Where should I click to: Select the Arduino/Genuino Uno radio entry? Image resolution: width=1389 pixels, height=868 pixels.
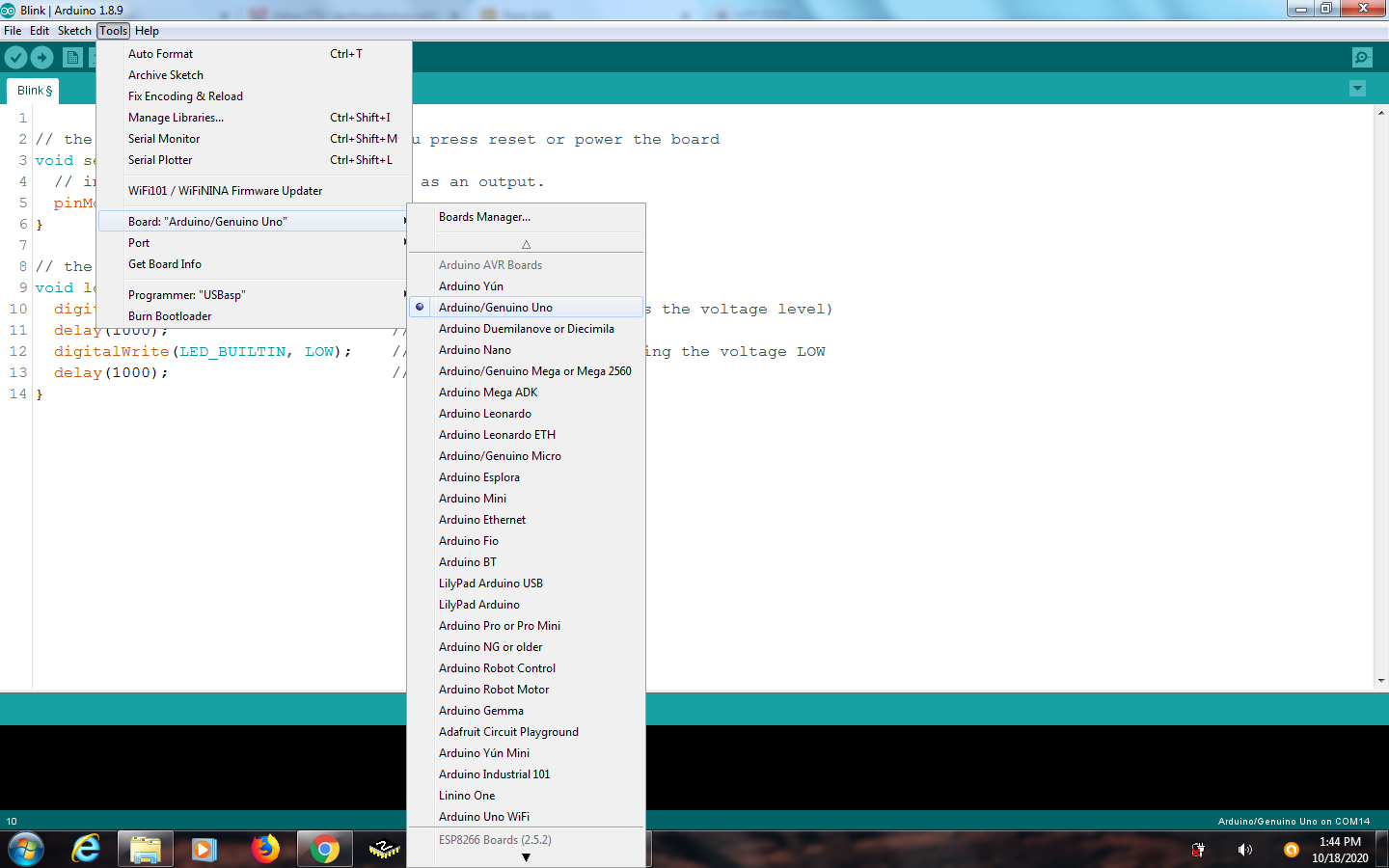tap(526, 308)
